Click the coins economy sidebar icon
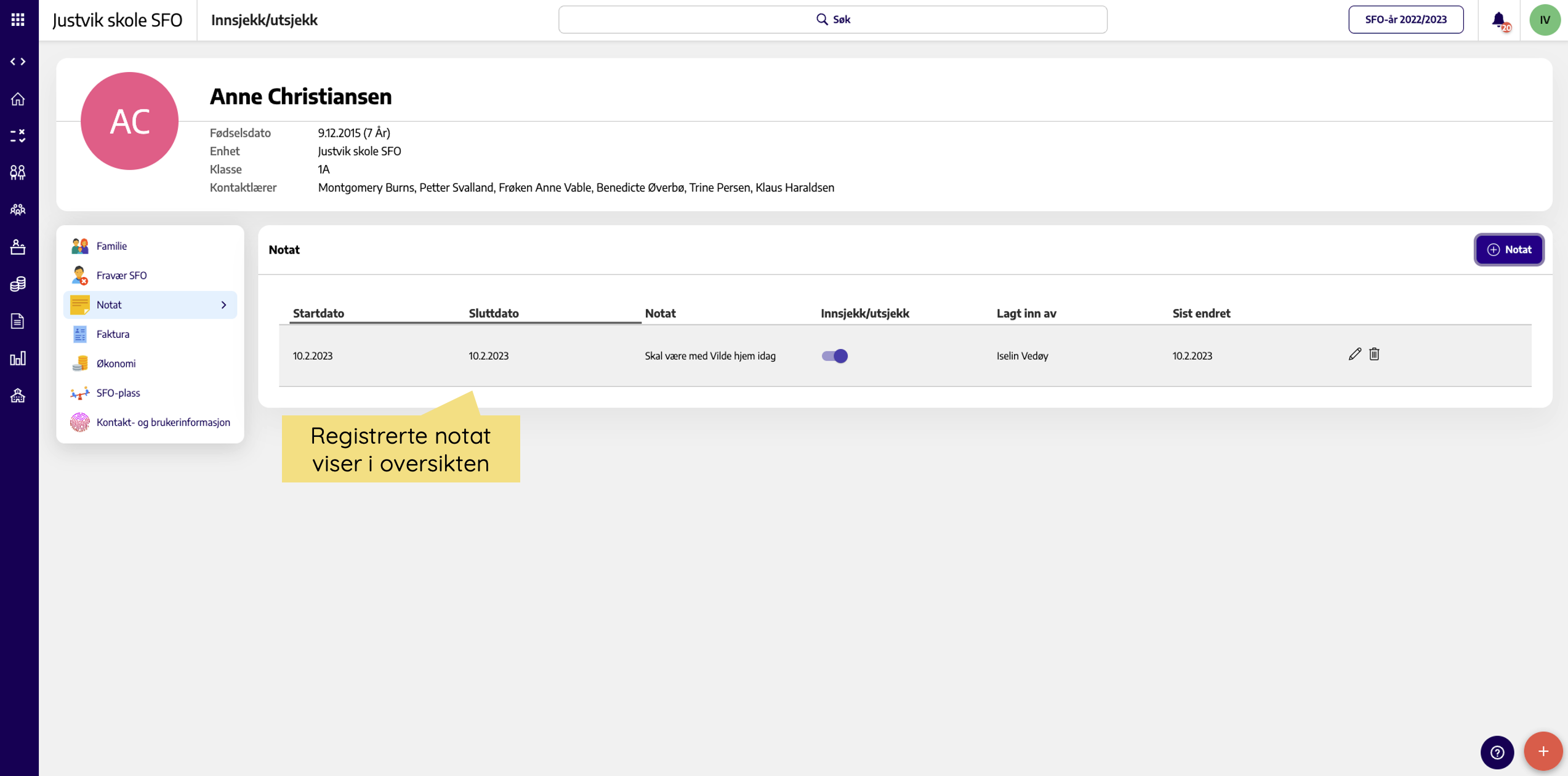The width and height of the screenshot is (1568, 776). click(18, 284)
